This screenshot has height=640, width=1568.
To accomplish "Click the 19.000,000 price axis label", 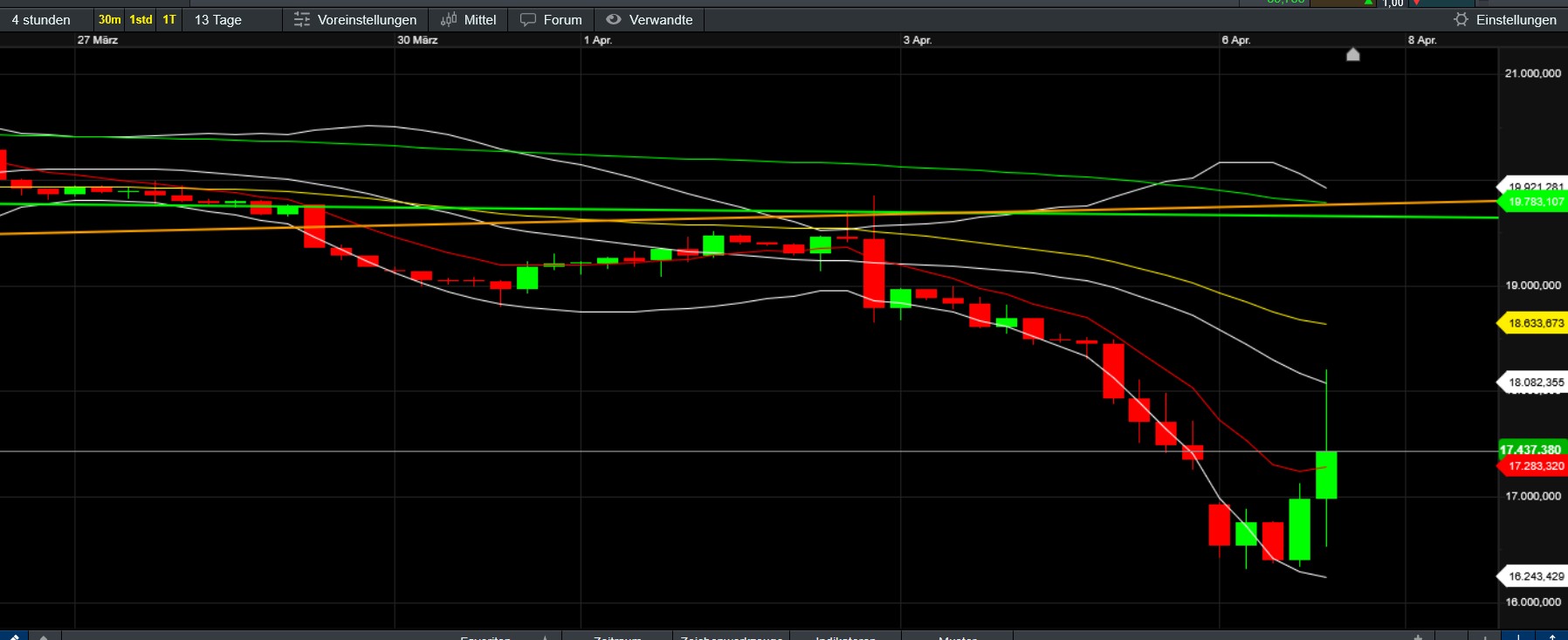I will click(1533, 286).
